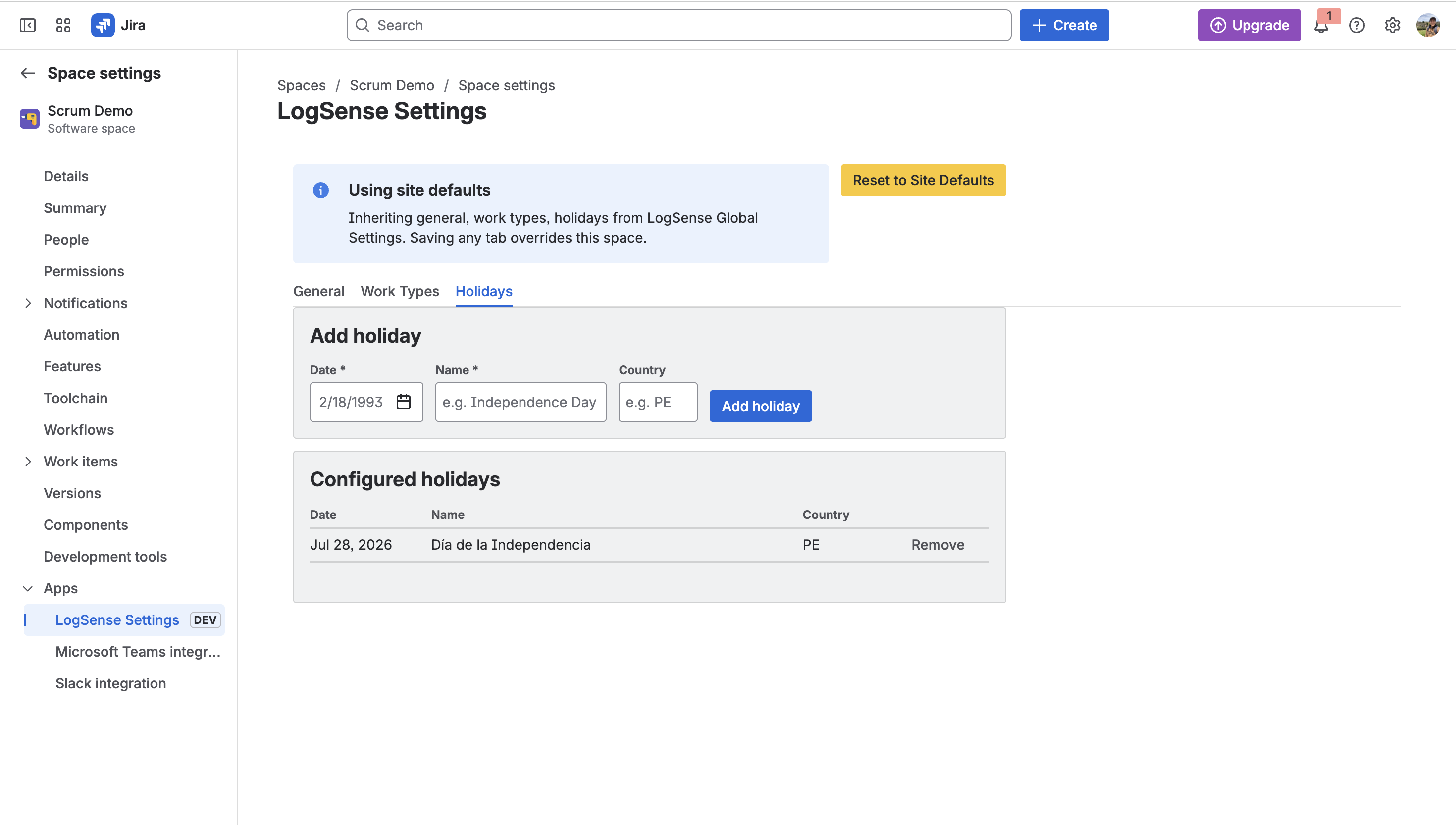
Task: Go back using Space settings arrow
Action: pyautogui.click(x=27, y=73)
